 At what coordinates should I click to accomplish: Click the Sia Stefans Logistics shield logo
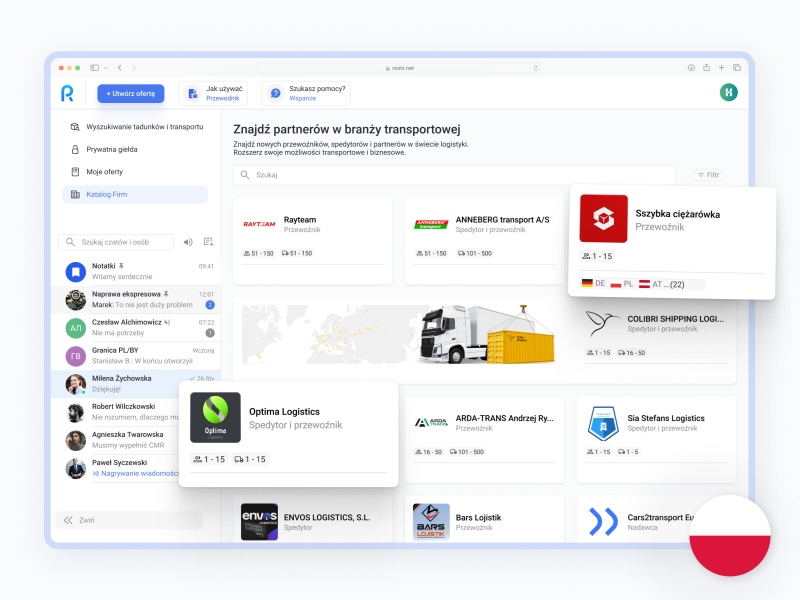pos(603,423)
